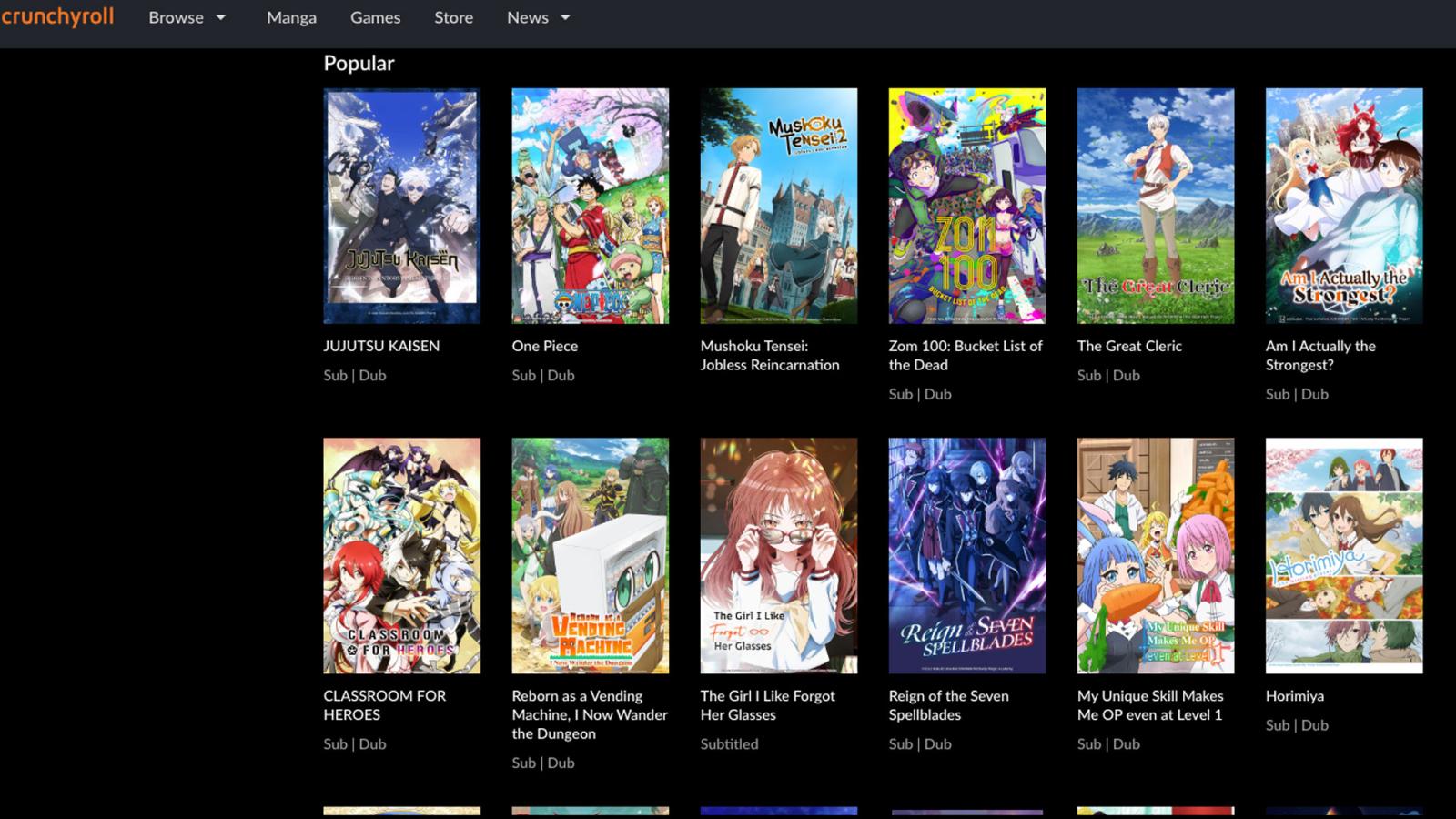
Task: Click Reborn as a Vending Machine title link
Action: (x=590, y=714)
